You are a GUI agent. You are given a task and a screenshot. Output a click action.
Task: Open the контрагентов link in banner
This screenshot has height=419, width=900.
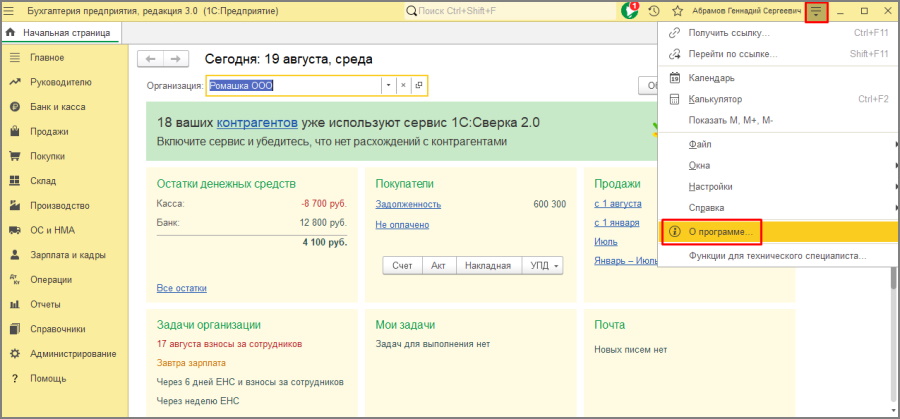click(257, 123)
